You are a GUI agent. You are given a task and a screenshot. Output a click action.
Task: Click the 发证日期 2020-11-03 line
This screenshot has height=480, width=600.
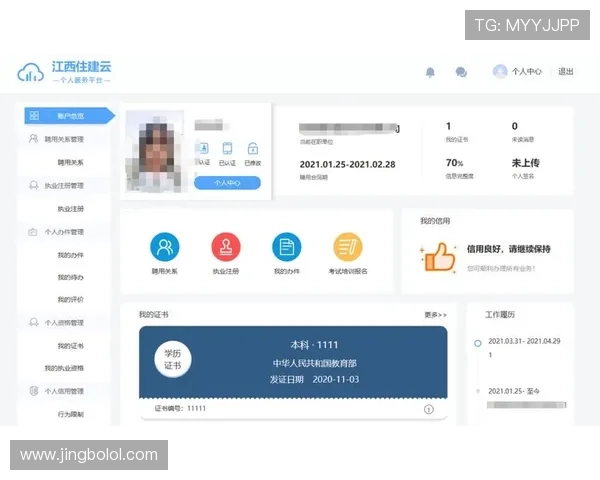click(314, 379)
